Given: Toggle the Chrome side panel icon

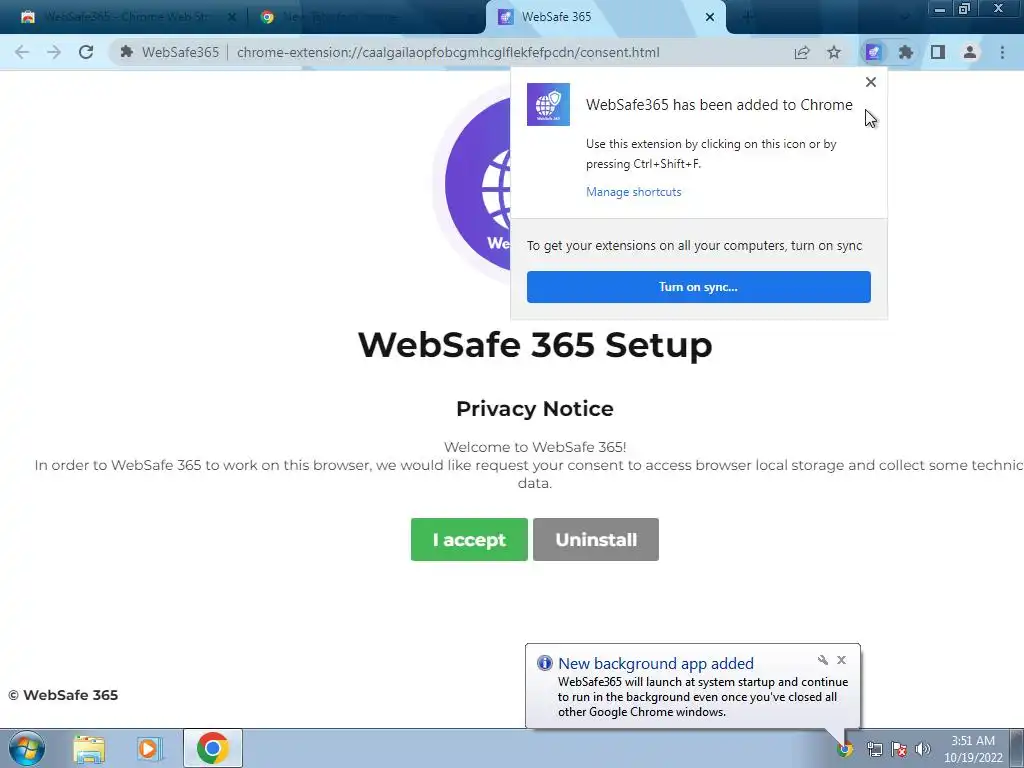Looking at the screenshot, I should [x=938, y=52].
